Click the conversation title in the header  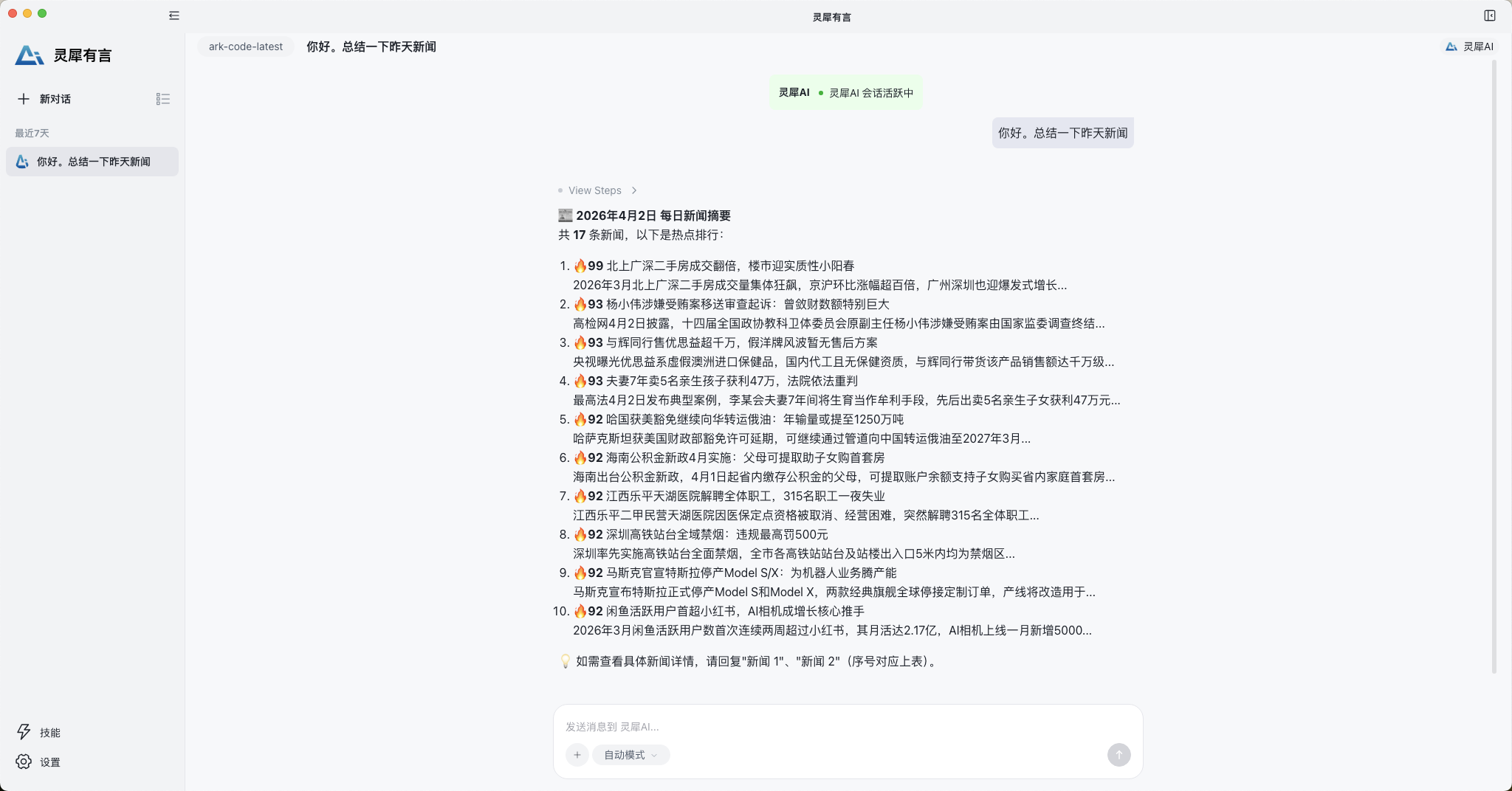click(x=371, y=46)
